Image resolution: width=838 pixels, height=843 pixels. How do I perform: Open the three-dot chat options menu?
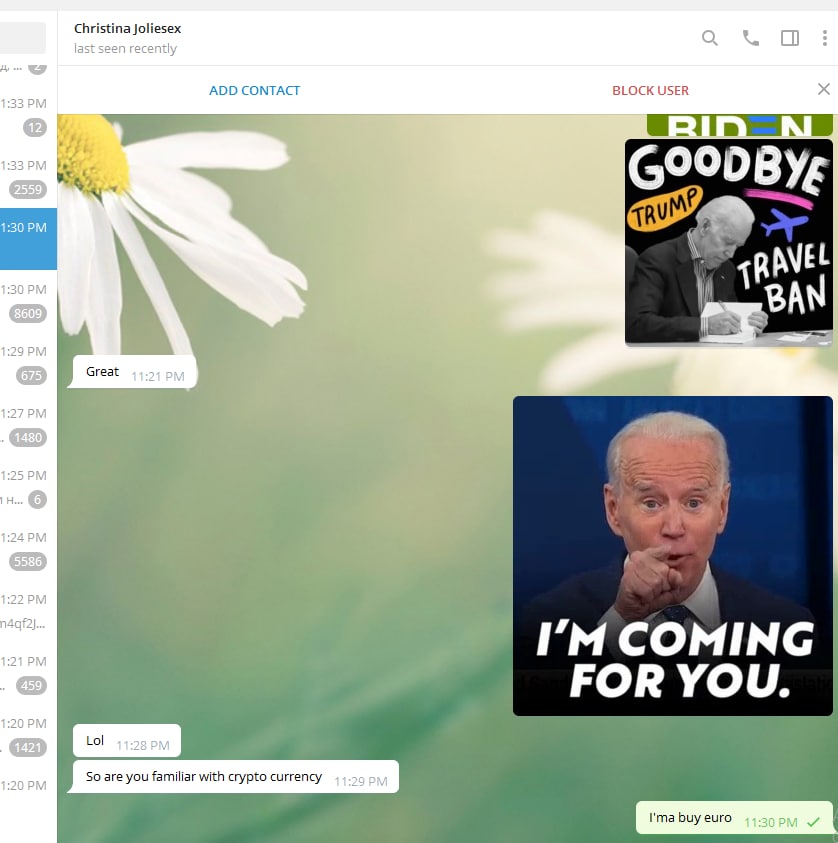tap(825, 38)
